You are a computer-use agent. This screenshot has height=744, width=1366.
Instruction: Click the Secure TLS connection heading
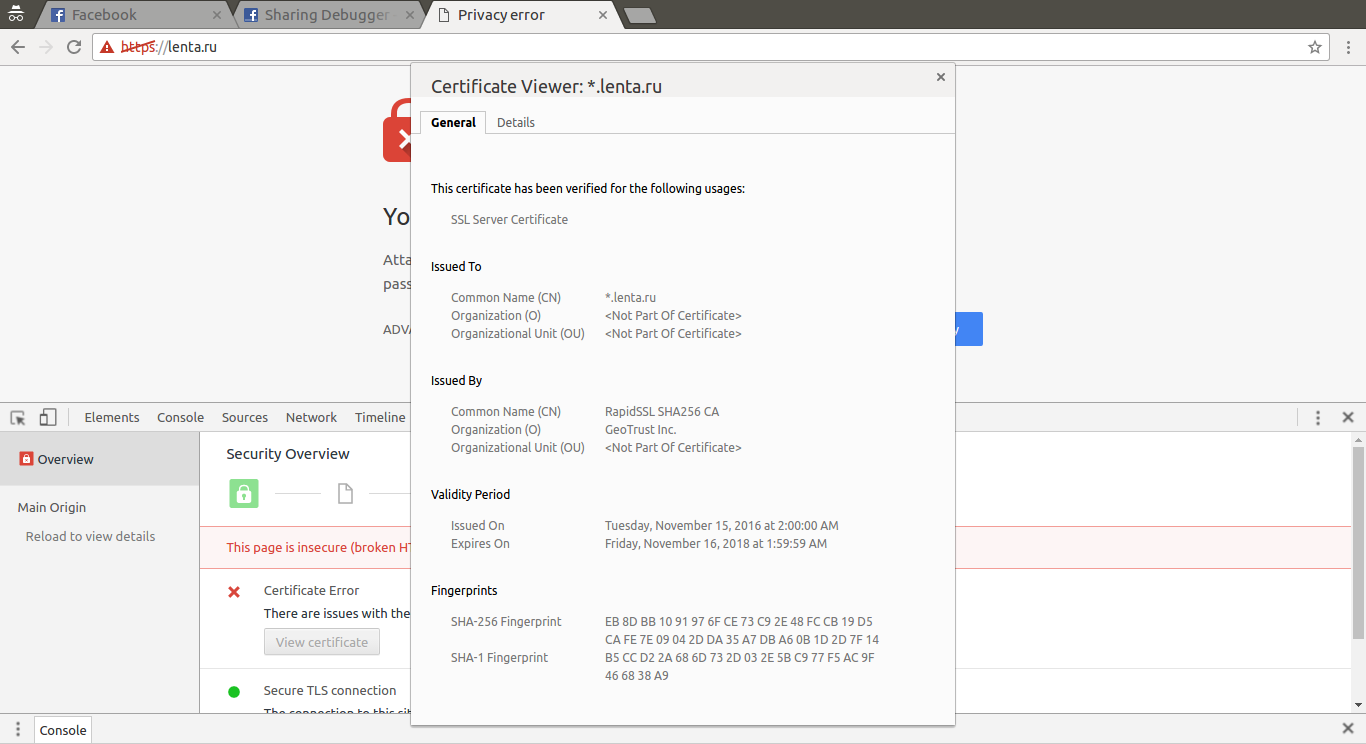point(330,690)
